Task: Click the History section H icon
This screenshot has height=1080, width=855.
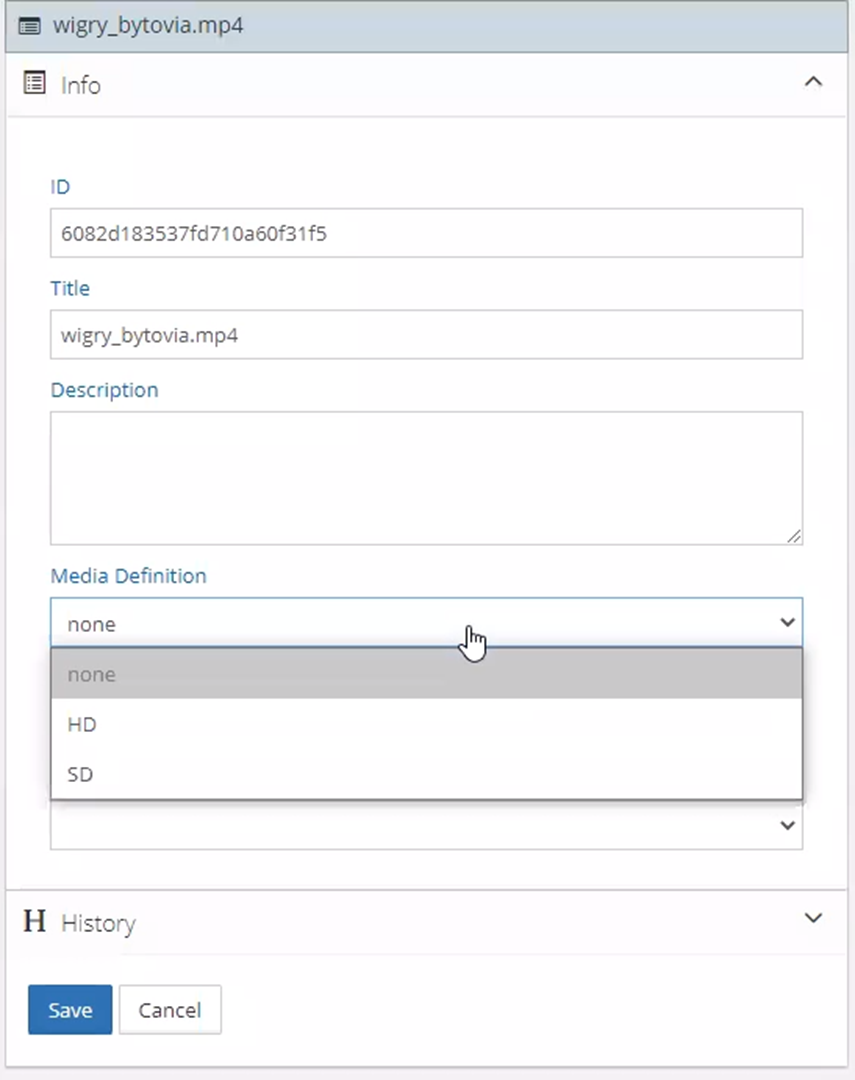Action: pyautogui.click(x=35, y=921)
